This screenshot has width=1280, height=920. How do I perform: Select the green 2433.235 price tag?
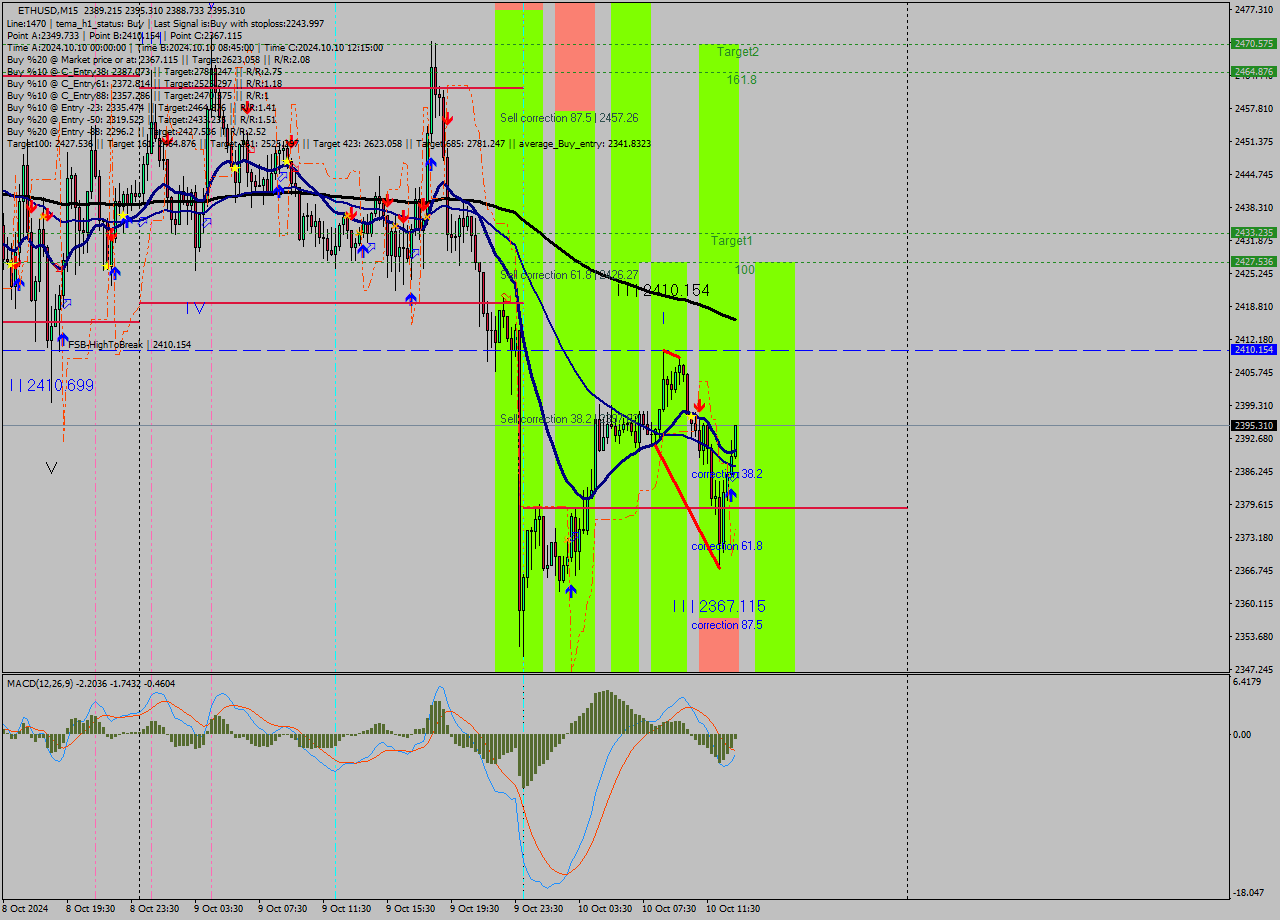coord(1254,232)
